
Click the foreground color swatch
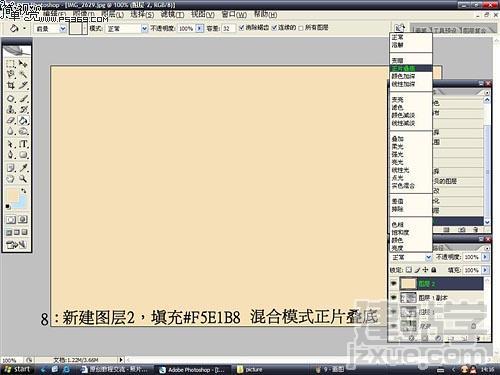pos(12,195)
